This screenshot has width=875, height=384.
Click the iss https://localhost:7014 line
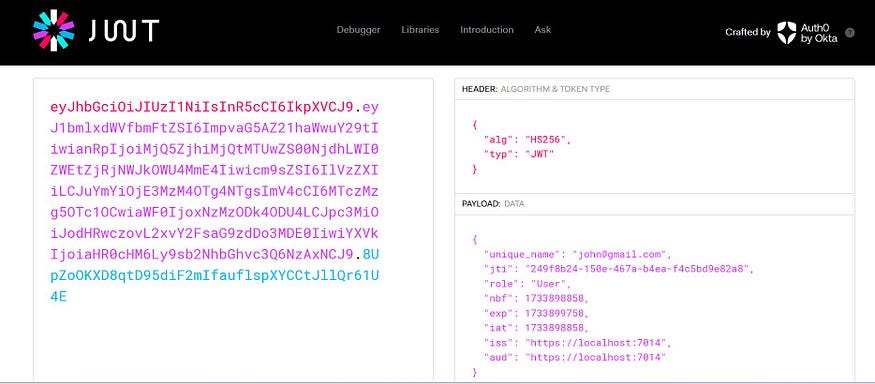pos(578,342)
